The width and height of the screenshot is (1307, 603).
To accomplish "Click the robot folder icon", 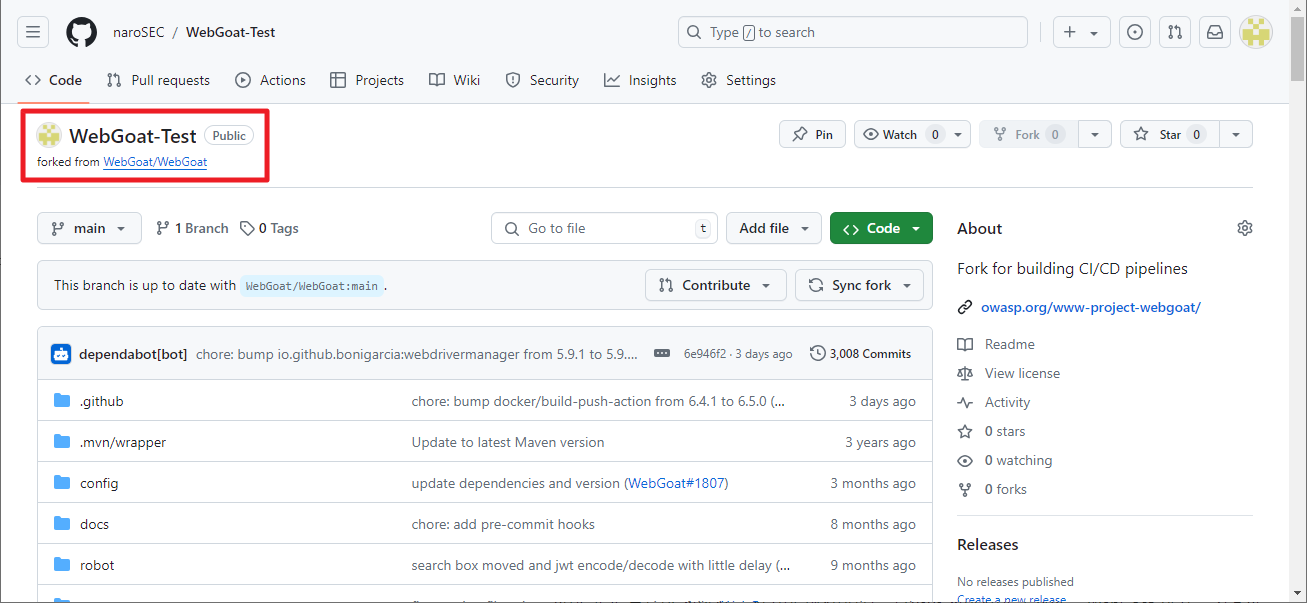I will [62, 565].
